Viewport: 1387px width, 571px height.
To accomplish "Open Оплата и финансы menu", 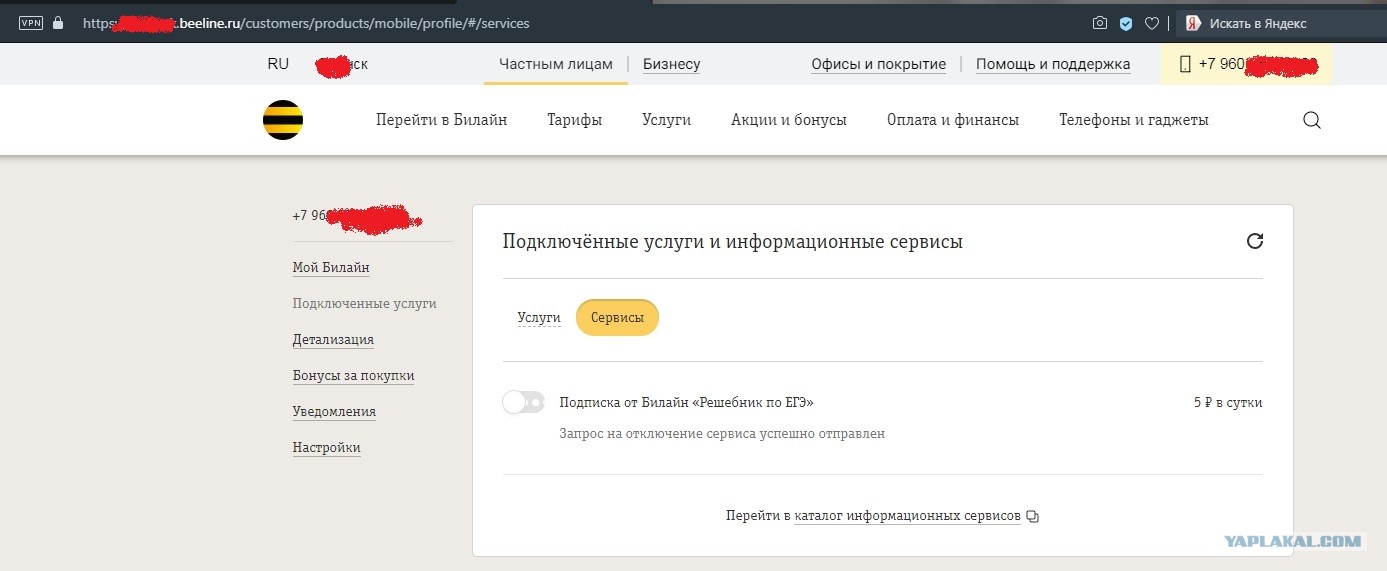I will pos(953,120).
